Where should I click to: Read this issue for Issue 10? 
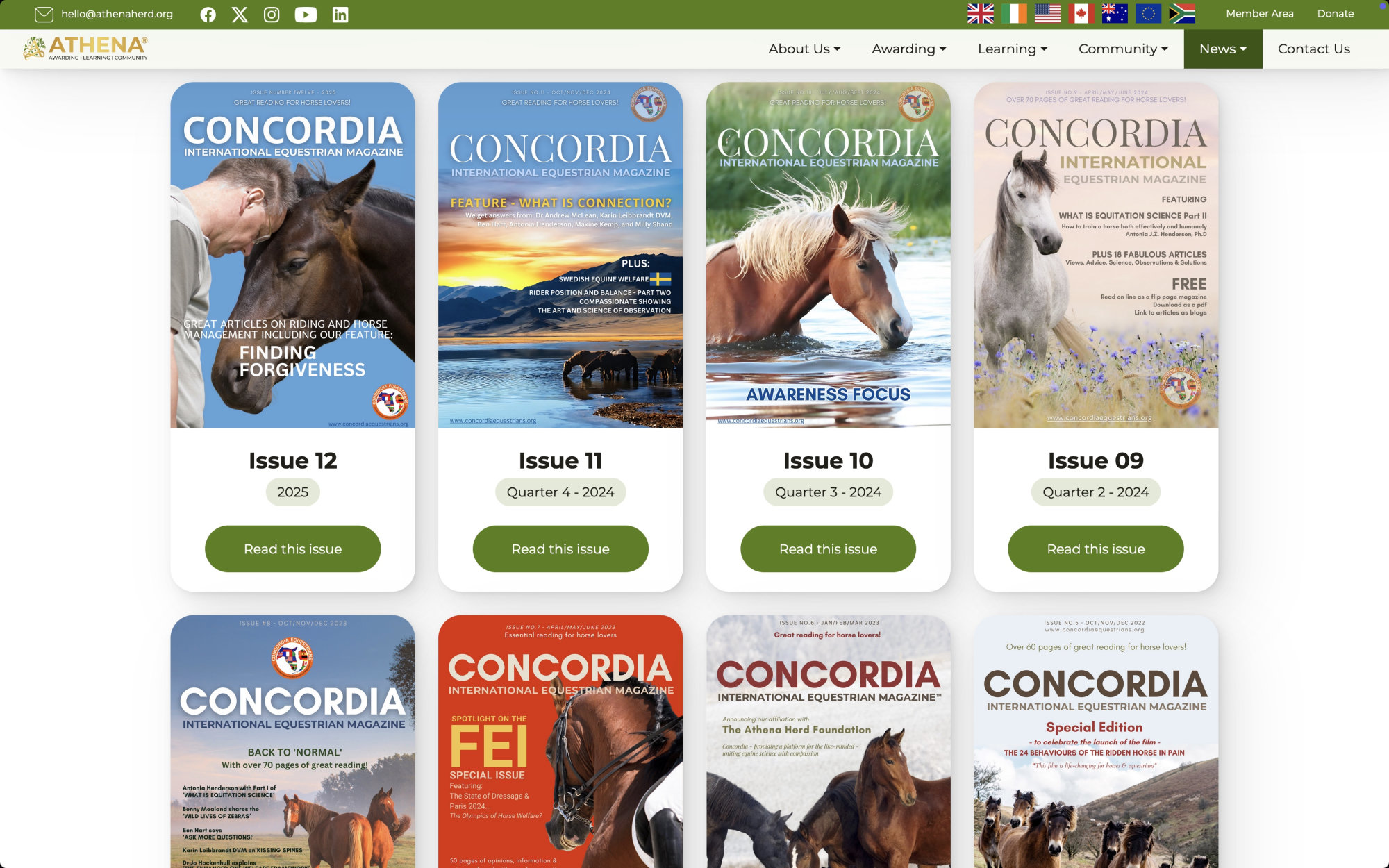click(828, 549)
